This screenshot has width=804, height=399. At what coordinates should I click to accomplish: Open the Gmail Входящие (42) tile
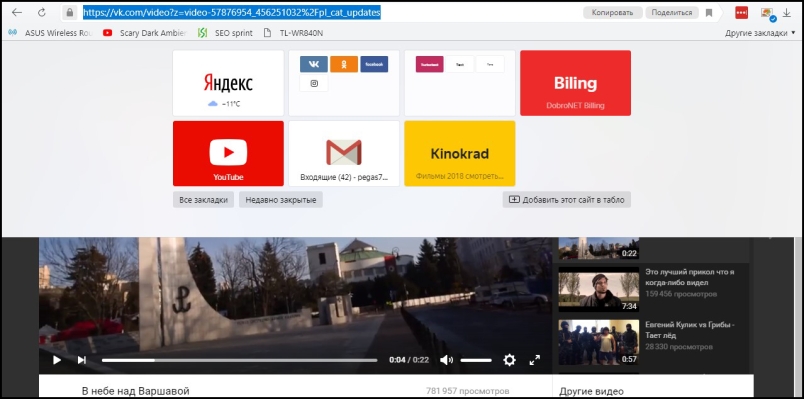[344, 153]
